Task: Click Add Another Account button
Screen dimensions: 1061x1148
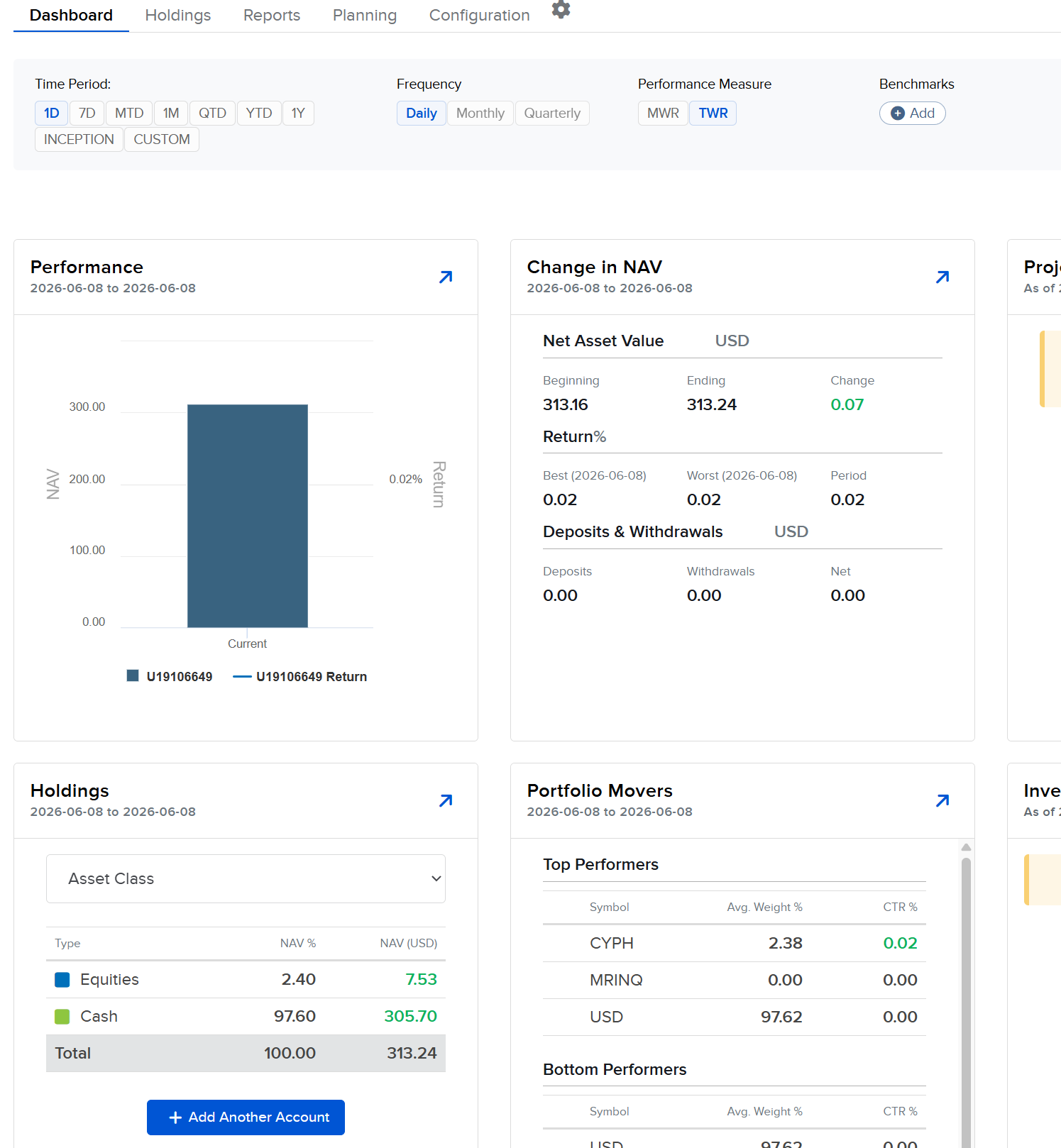Action: [246, 1117]
